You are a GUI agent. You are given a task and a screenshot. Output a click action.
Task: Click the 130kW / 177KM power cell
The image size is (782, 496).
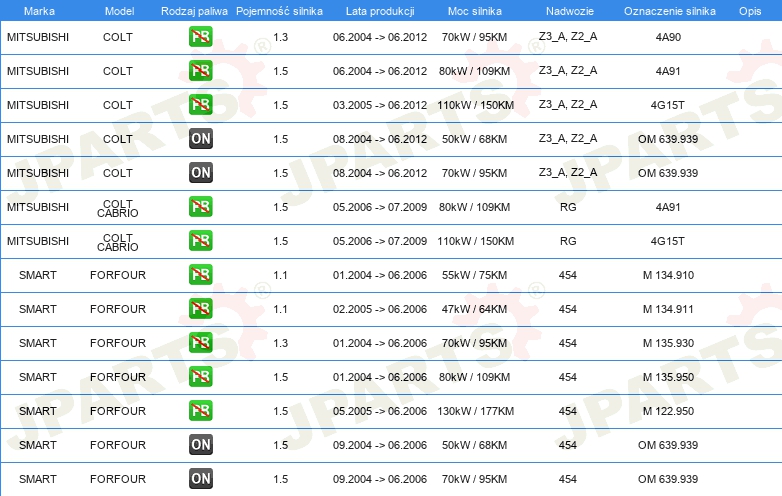pos(475,411)
